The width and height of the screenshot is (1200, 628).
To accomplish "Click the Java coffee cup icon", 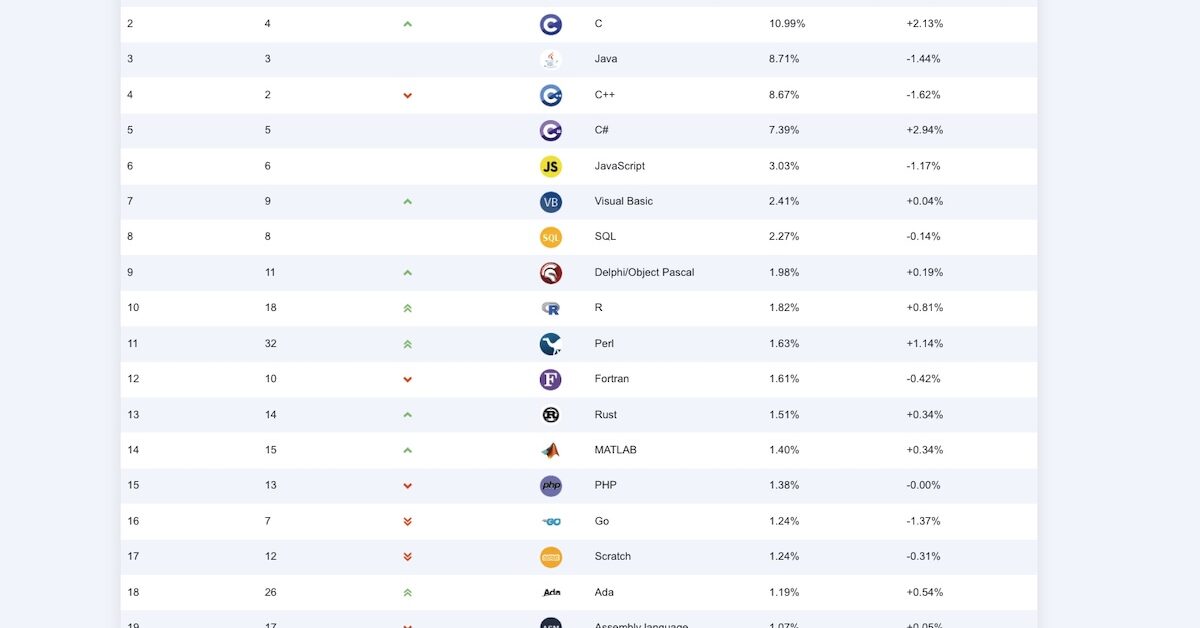I will pyautogui.click(x=551, y=59).
